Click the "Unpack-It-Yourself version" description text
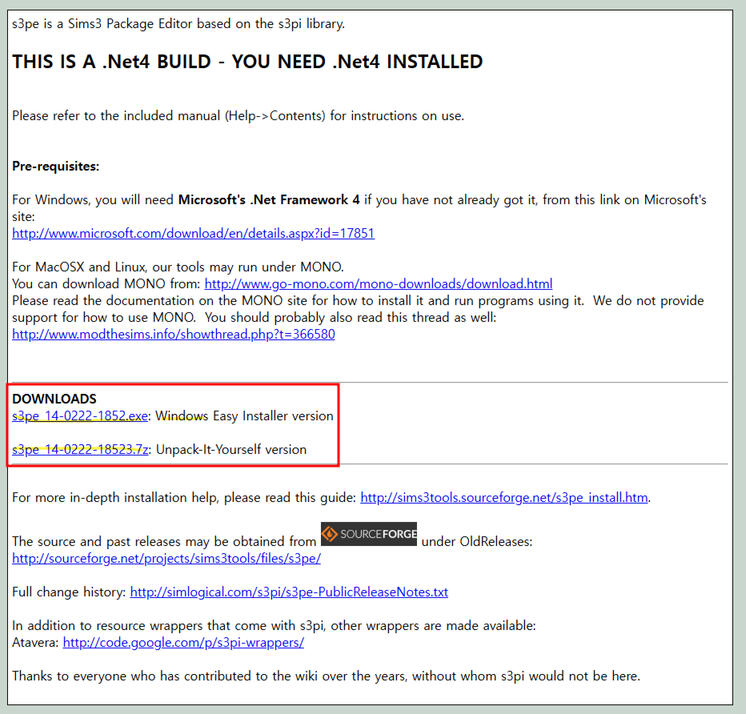 (x=232, y=450)
